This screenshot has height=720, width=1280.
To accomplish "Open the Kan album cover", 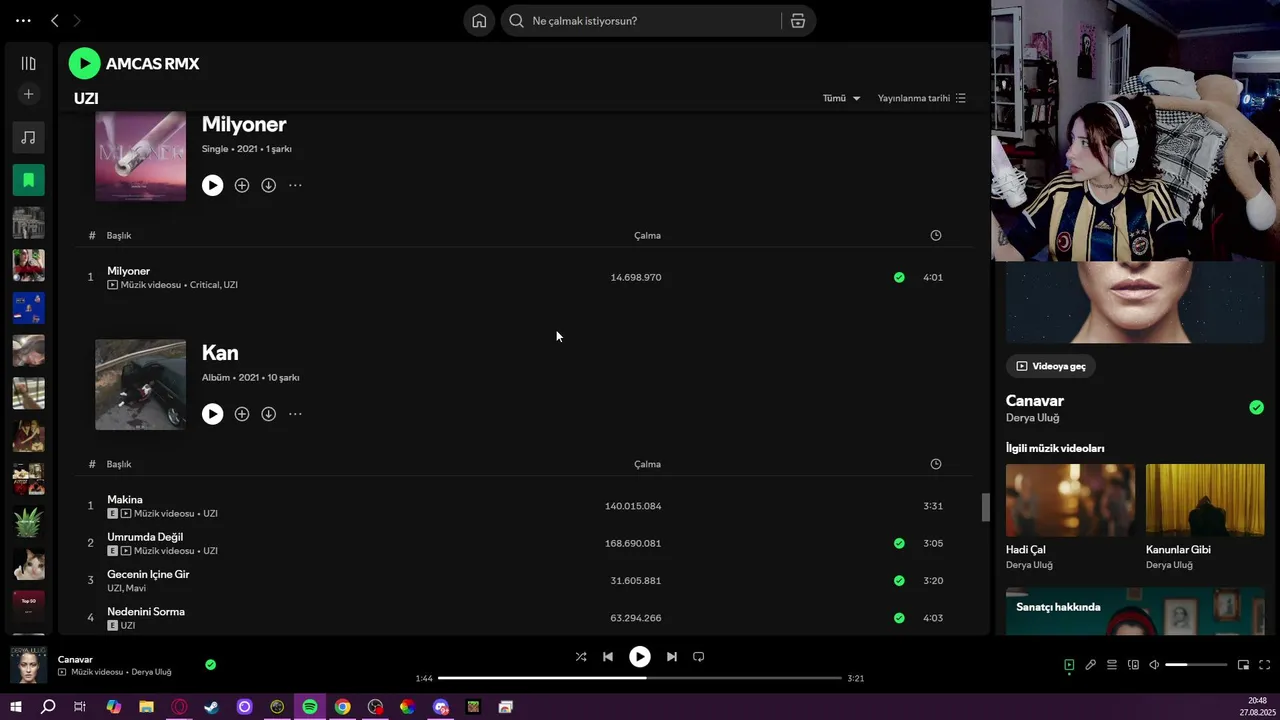I will tap(140, 385).
